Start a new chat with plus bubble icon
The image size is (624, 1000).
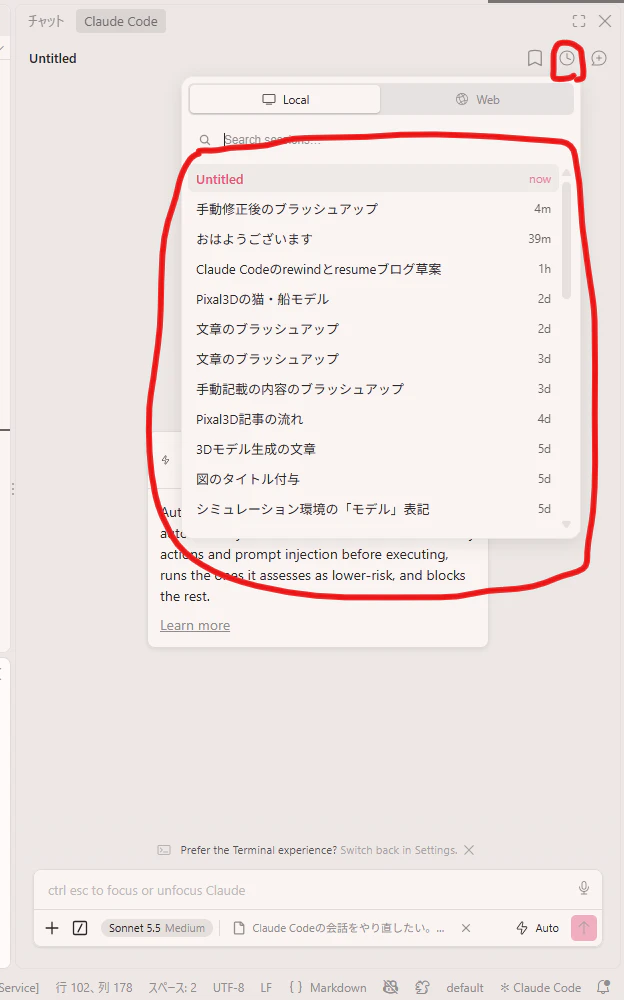click(598, 59)
